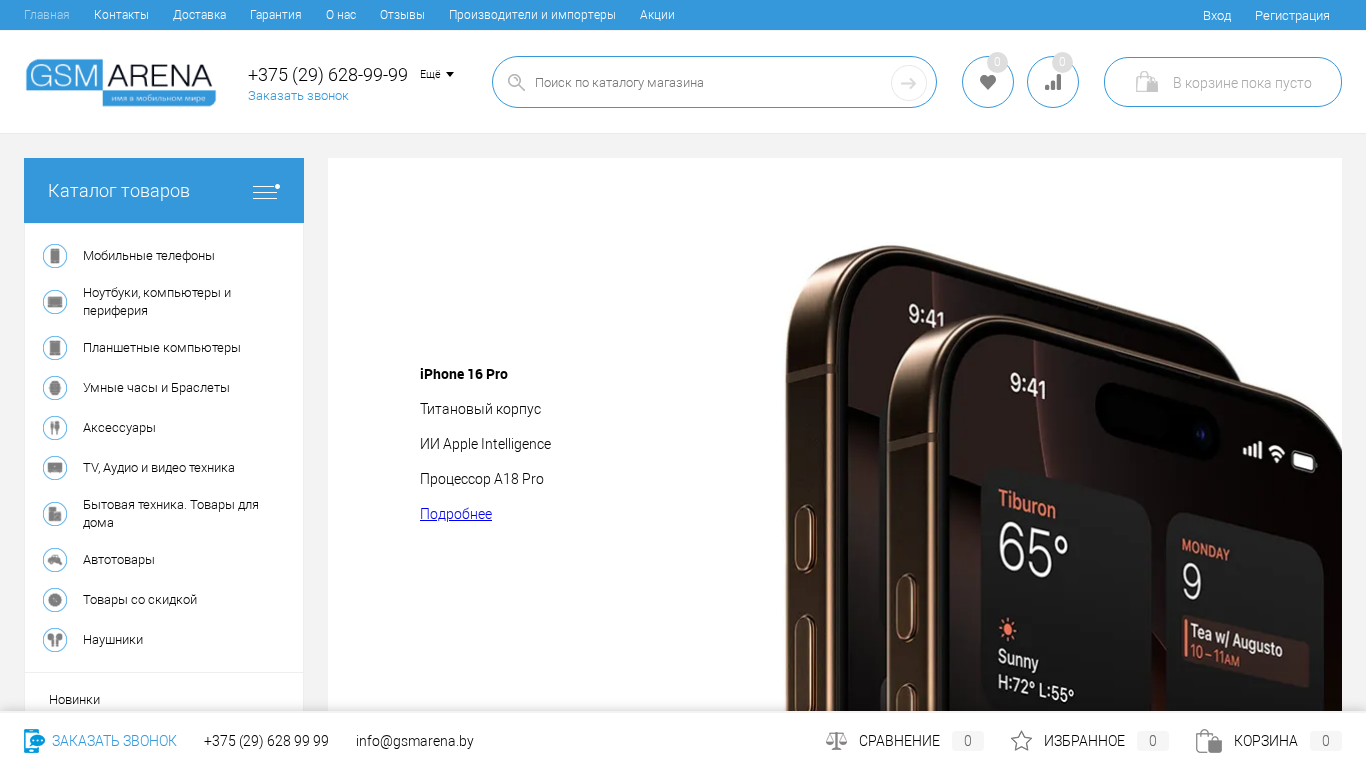
Task: Click the home appliances category icon
Action: (x=55, y=514)
